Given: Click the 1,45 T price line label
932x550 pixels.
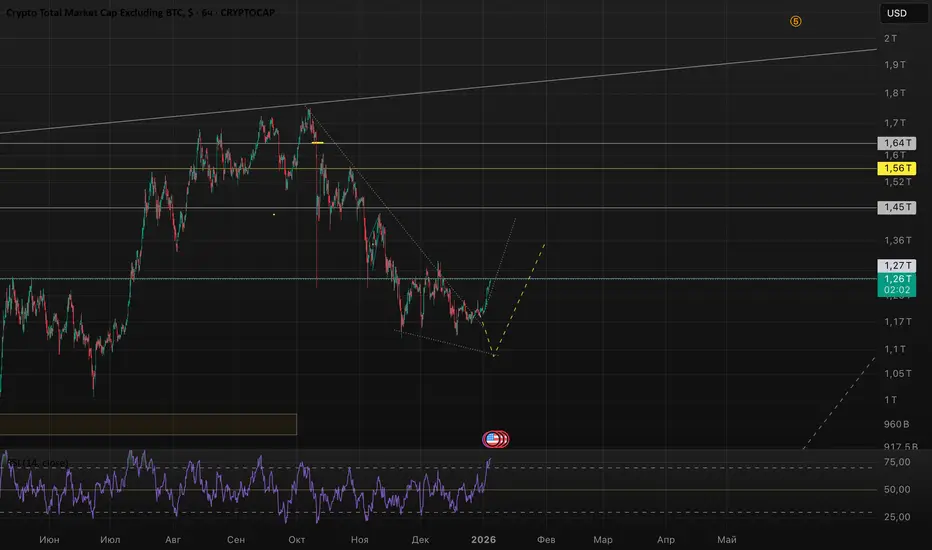Looking at the screenshot, I should [897, 207].
